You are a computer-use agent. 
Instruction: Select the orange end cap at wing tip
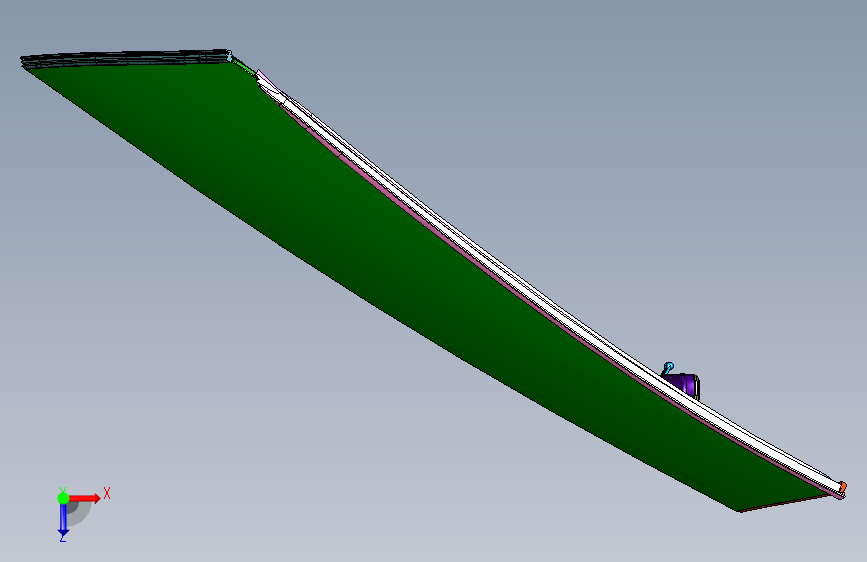[x=842, y=487]
